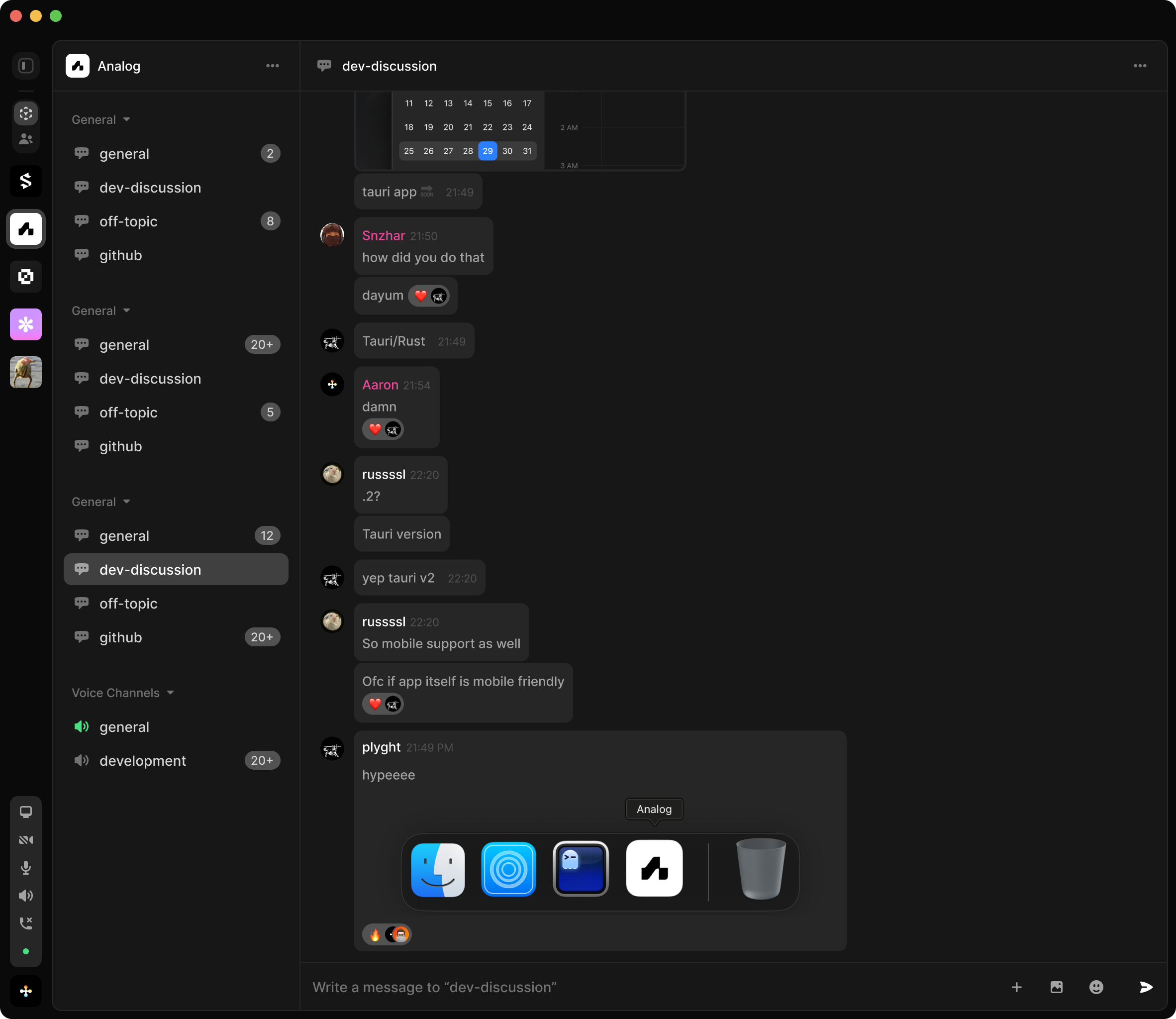Hang up with the end call icon
1176x1019 pixels.
pyautogui.click(x=25, y=923)
